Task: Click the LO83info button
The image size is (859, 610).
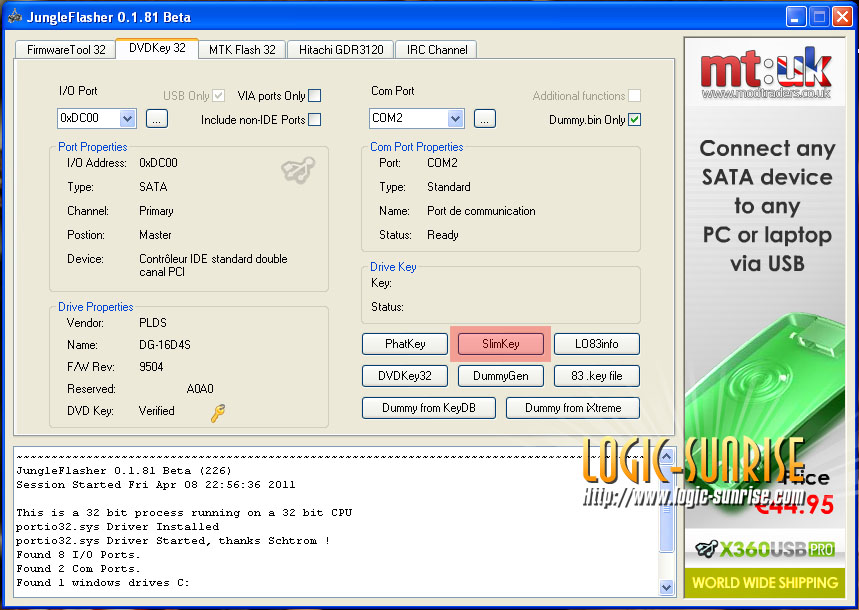Action: pos(597,344)
